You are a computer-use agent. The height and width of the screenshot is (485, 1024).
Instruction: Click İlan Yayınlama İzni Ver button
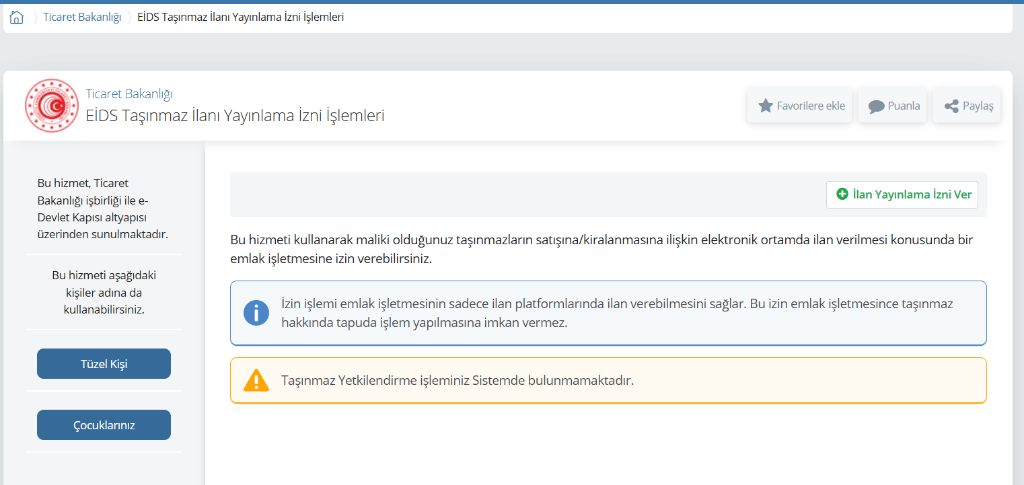(902, 195)
